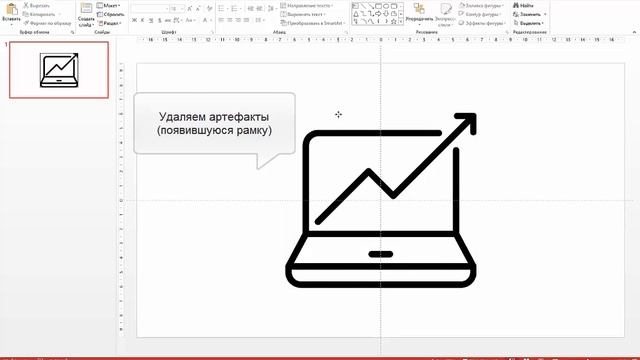Open the font size dropdown
The height and width of the screenshot is (360, 640).
click(x=182, y=9)
